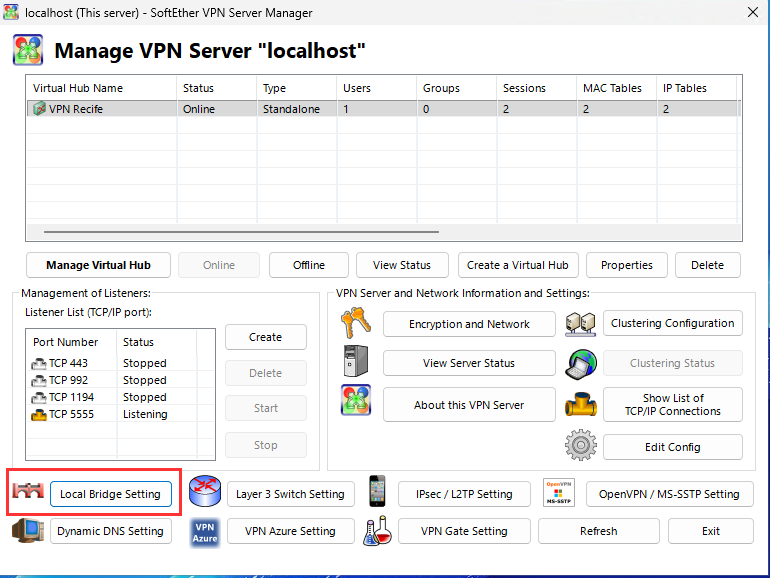Click the keys icon beside Encryption and Network
Image resolution: width=770 pixels, height=578 pixels.
point(356,323)
